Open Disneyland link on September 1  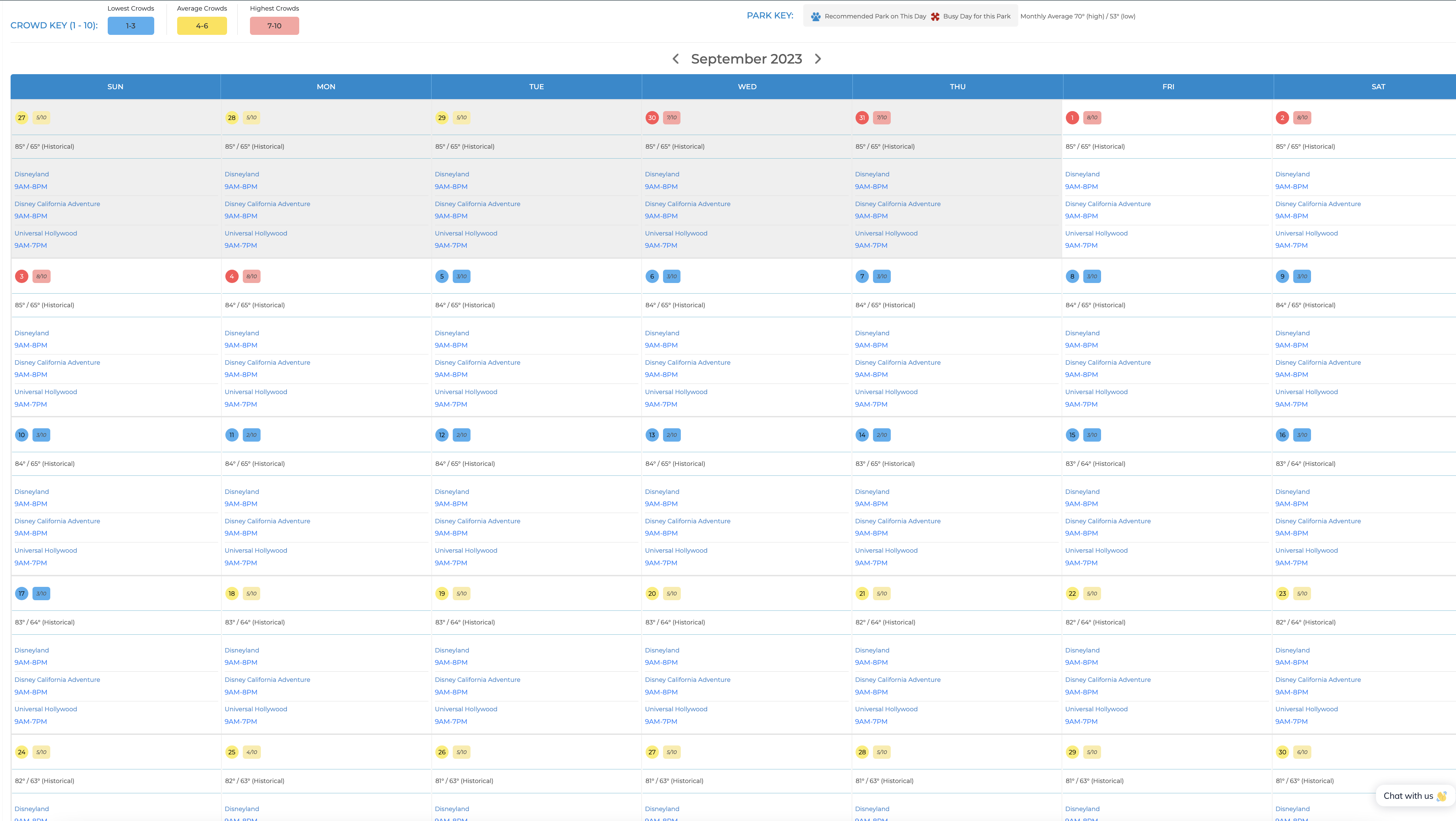point(1082,174)
